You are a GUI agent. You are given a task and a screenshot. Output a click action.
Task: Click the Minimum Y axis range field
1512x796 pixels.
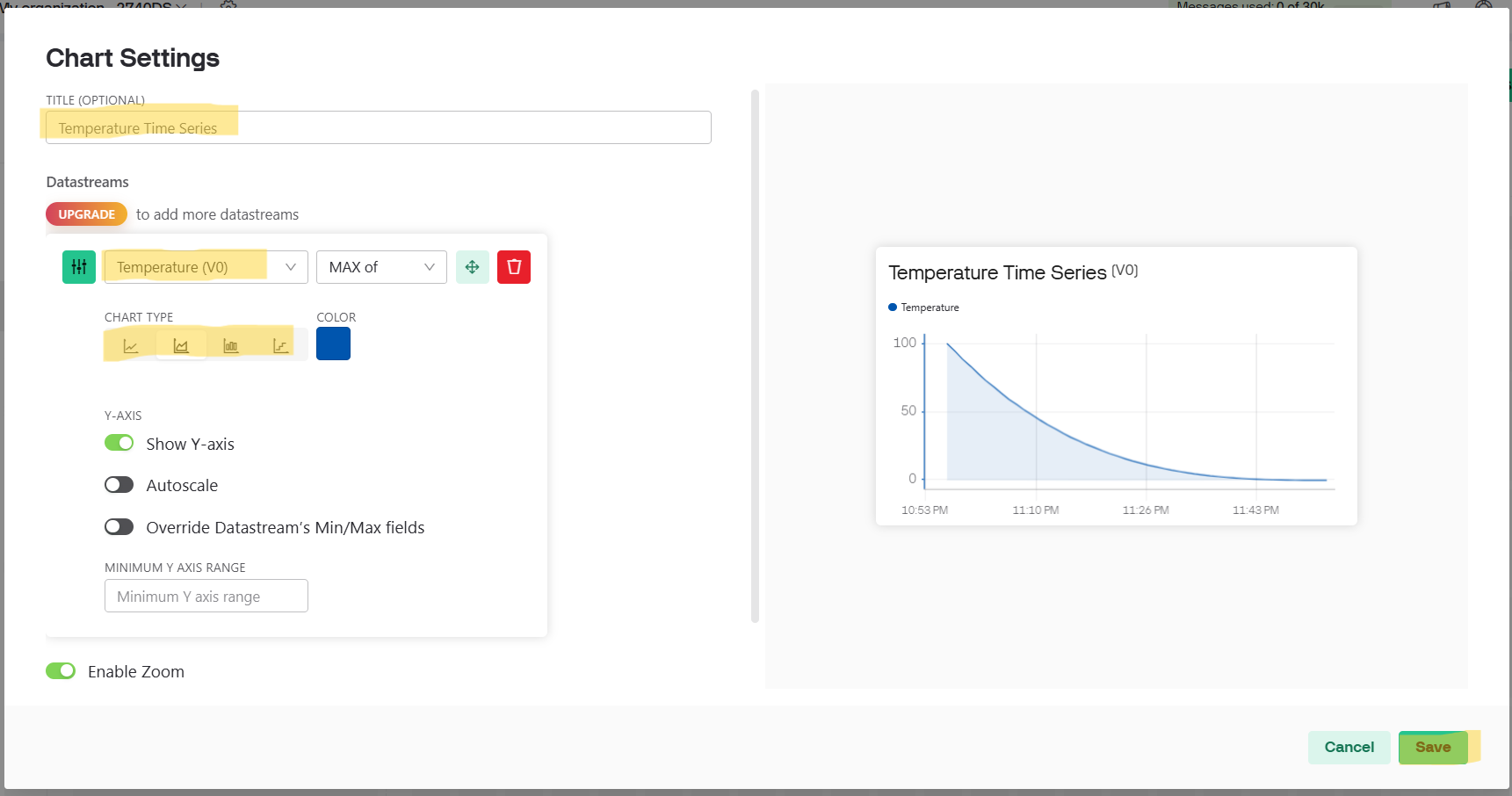click(x=206, y=596)
